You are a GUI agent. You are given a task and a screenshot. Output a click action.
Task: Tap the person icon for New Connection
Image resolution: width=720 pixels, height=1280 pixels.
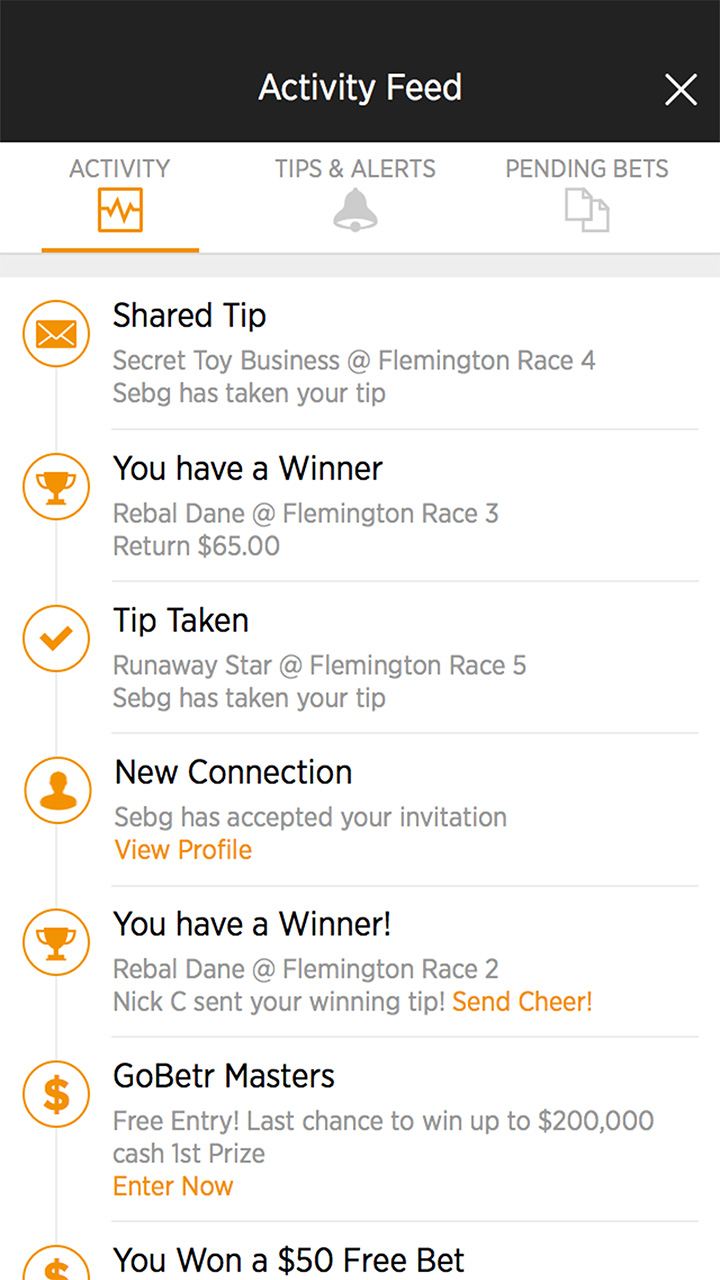(x=58, y=792)
